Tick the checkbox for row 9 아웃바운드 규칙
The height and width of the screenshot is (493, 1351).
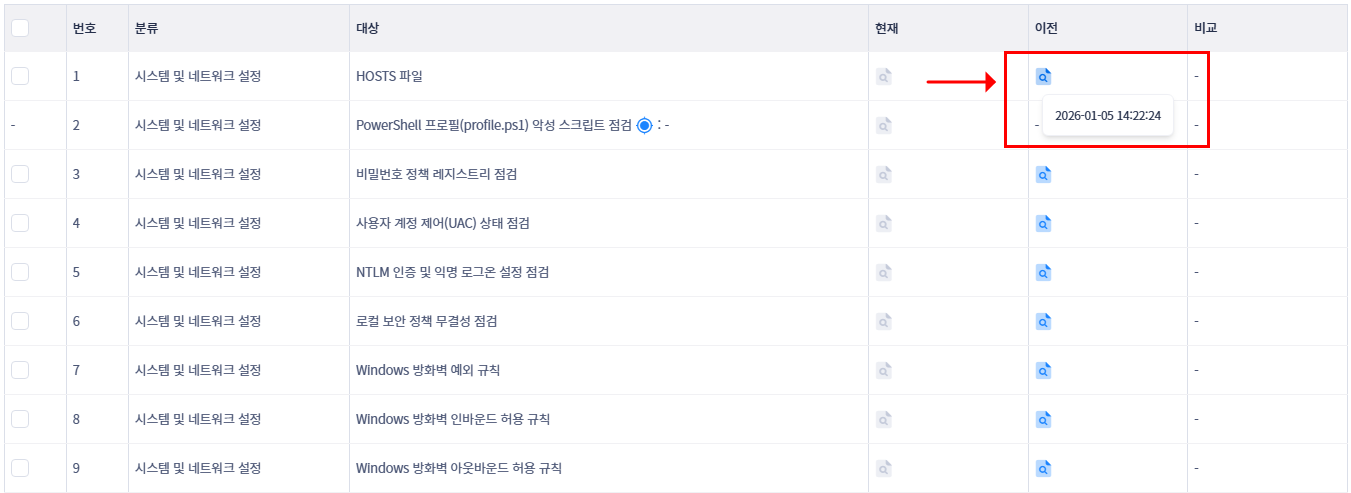click(20, 468)
